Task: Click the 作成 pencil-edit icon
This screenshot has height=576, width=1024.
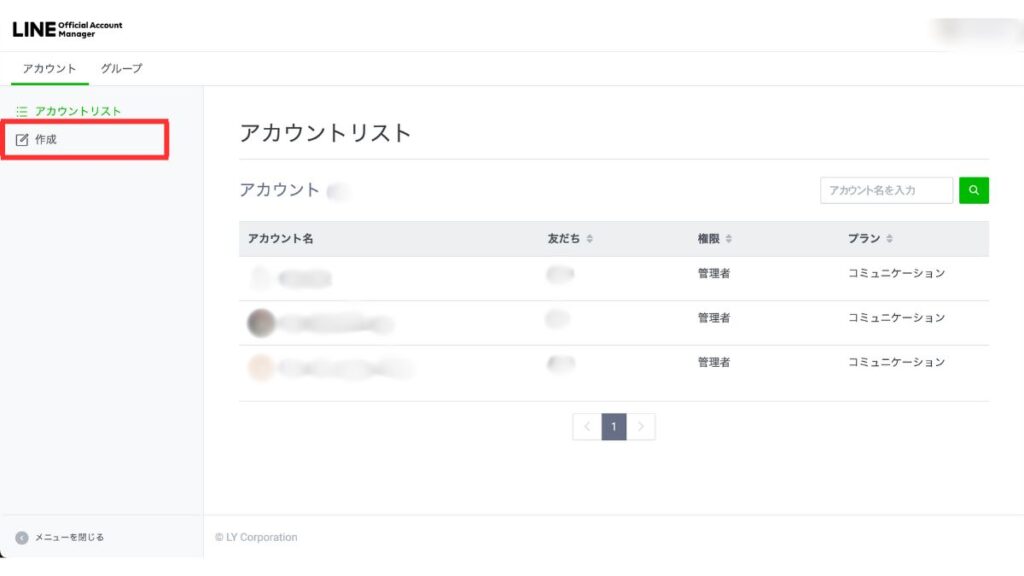Action: point(23,140)
